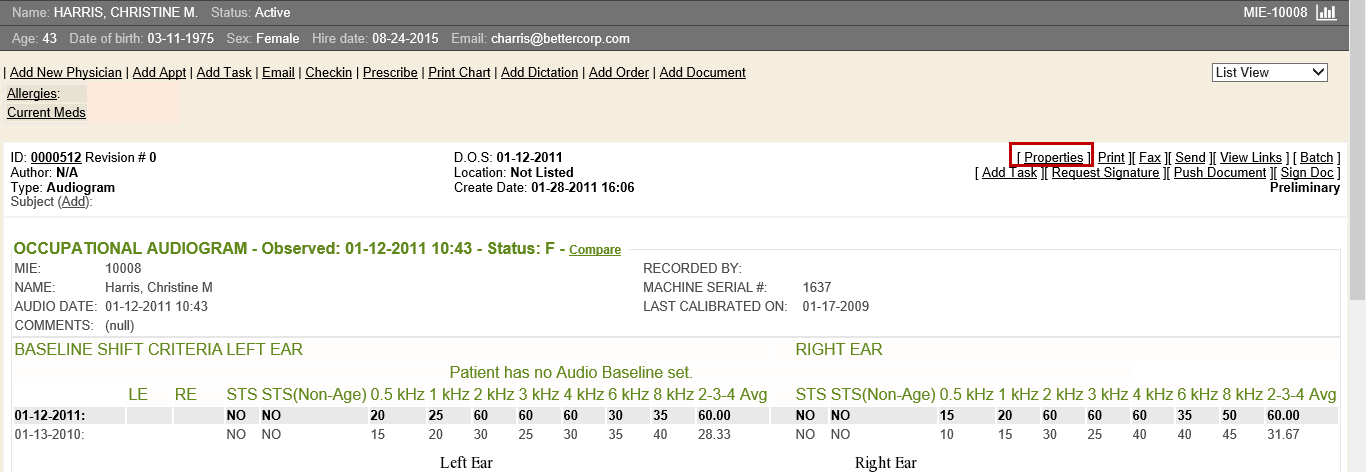Open the Allergies link
Viewport: 1366px width, 472px height.
[32, 94]
